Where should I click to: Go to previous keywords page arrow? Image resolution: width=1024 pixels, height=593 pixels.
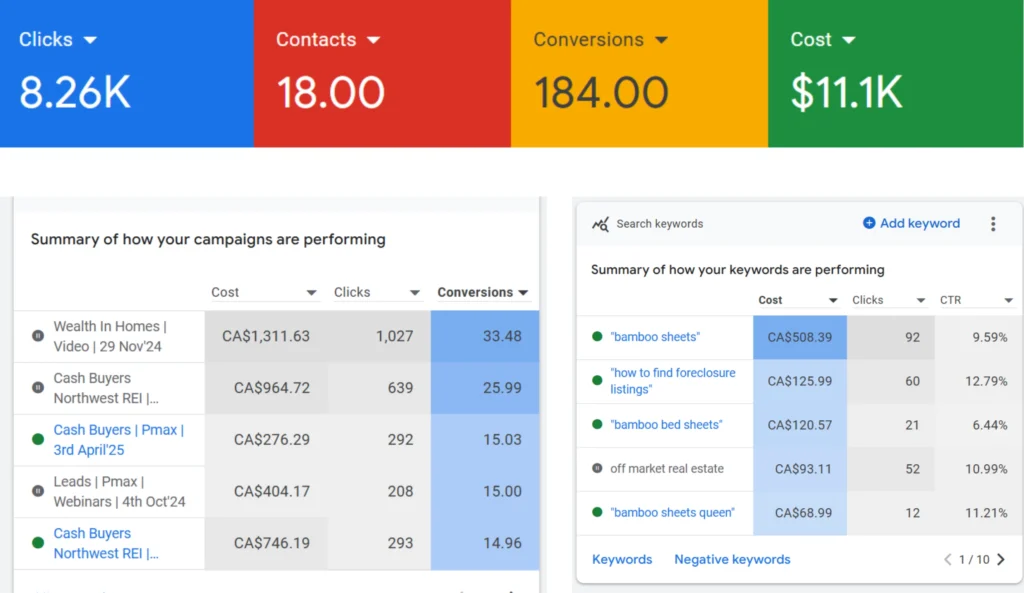point(947,560)
